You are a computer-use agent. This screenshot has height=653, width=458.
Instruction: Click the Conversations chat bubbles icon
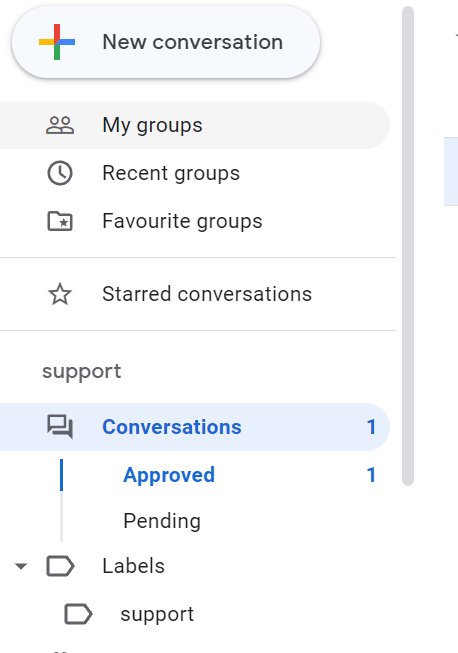click(x=60, y=427)
